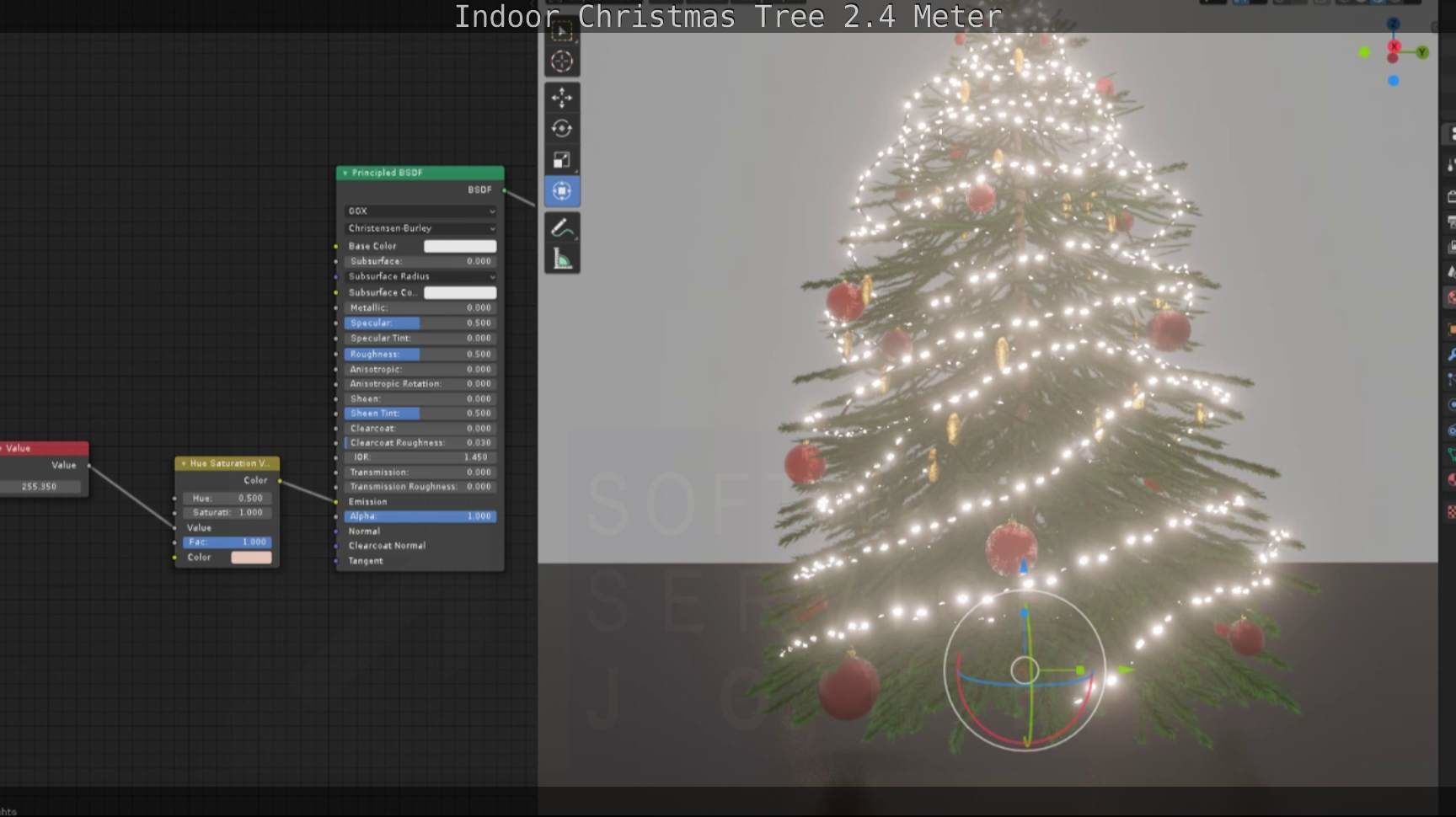Click the Subsurface value field
1456x817 pixels.
420,261
